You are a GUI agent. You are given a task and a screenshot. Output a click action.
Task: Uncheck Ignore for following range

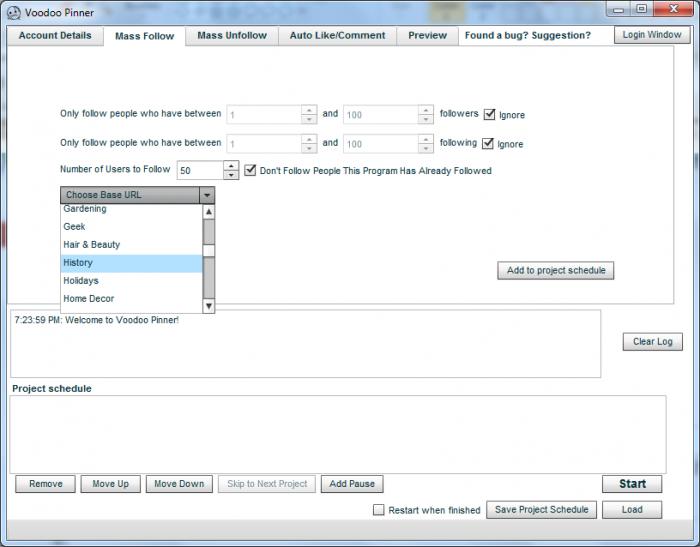click(488, 143)
